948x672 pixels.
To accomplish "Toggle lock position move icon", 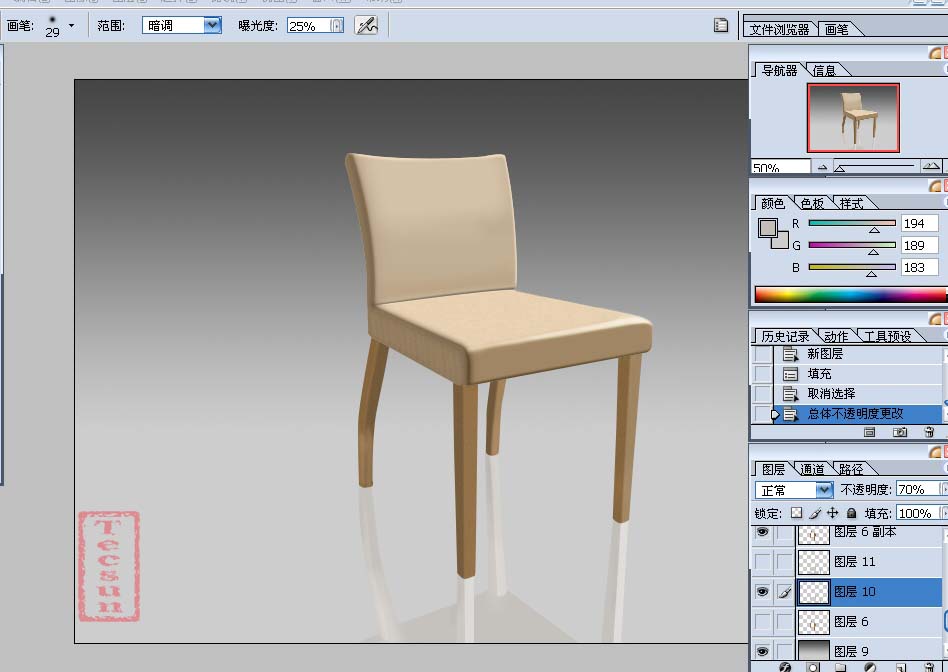I will [833, 513].
